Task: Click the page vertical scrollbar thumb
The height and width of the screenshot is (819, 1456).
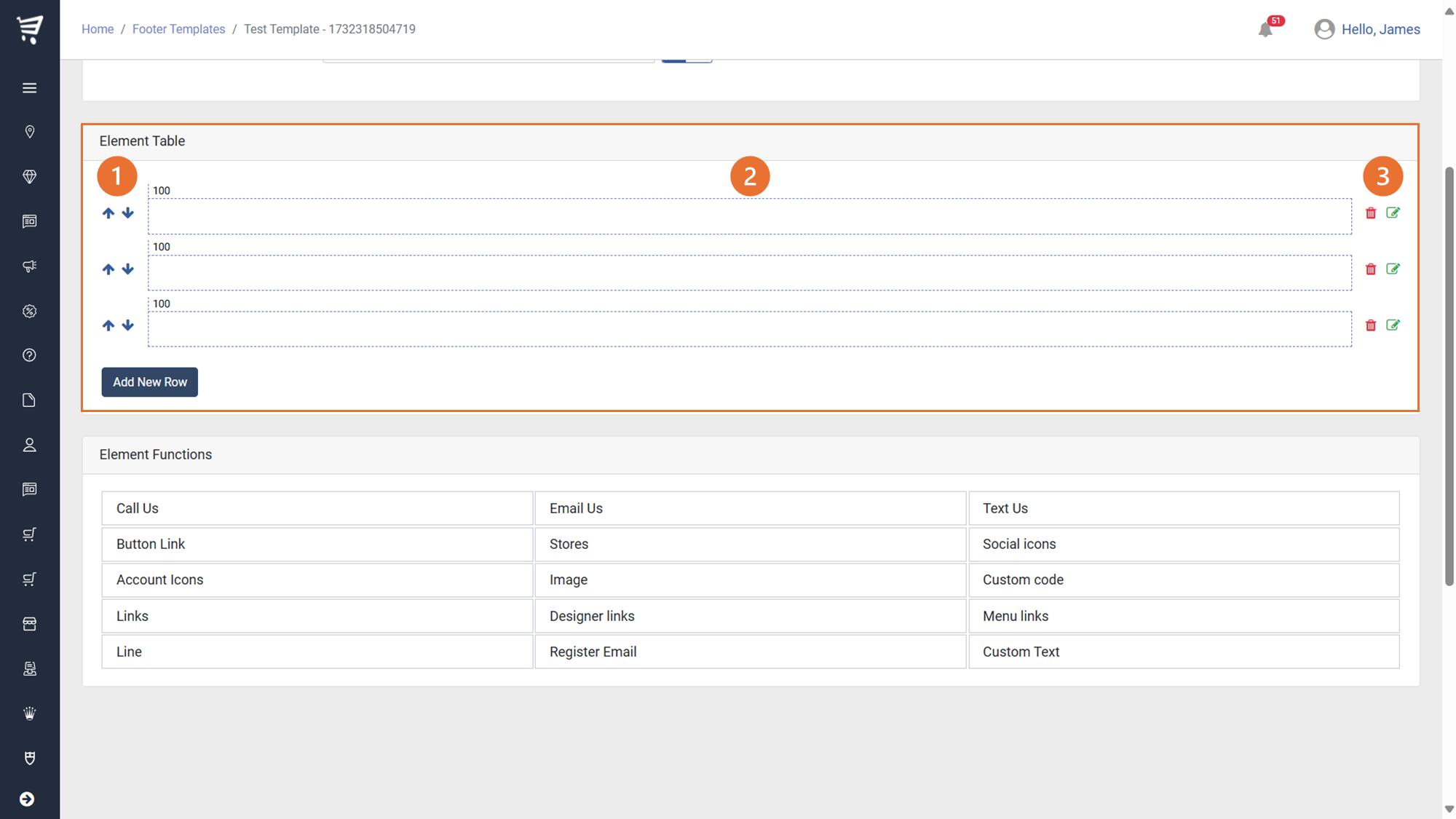Action: point(1449,375)
